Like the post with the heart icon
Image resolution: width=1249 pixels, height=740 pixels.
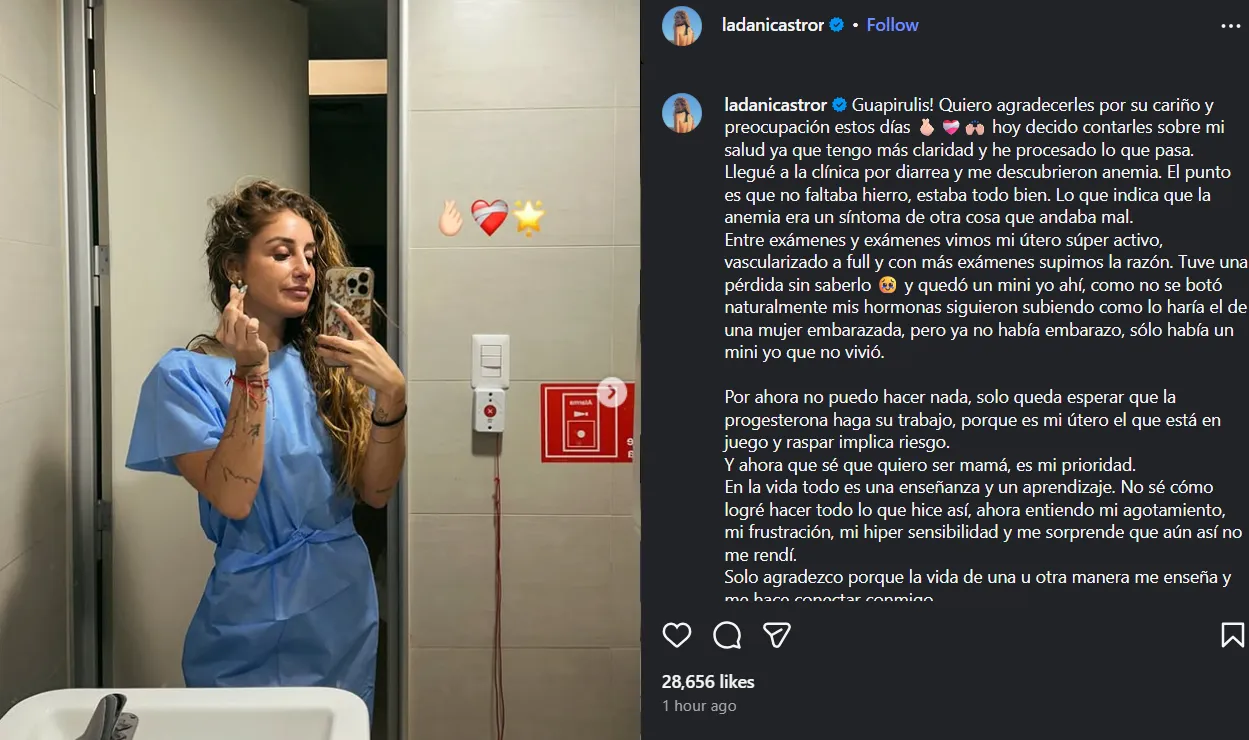coord(677,635)
